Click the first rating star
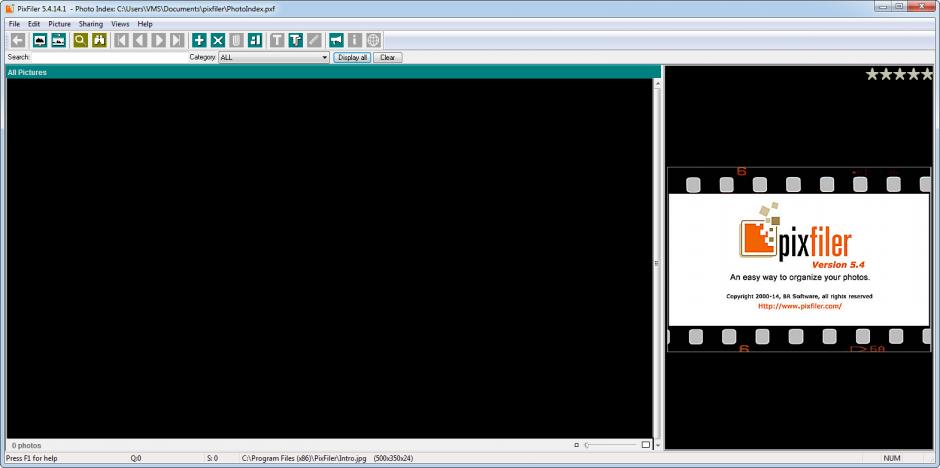This screenshot has height=468, width=940. click(872, 74)
